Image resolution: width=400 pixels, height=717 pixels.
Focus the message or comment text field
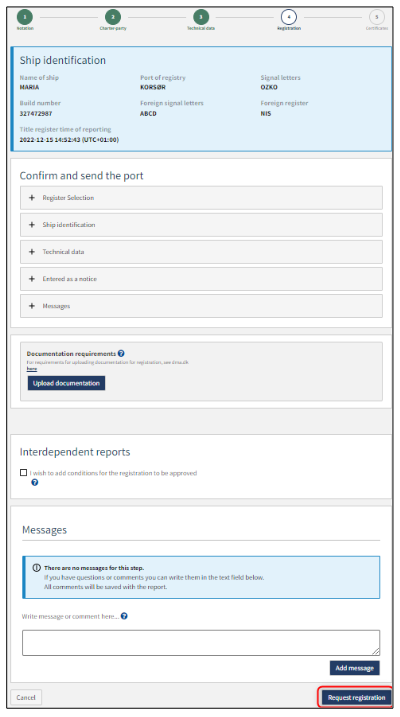[x=201, y=642]
